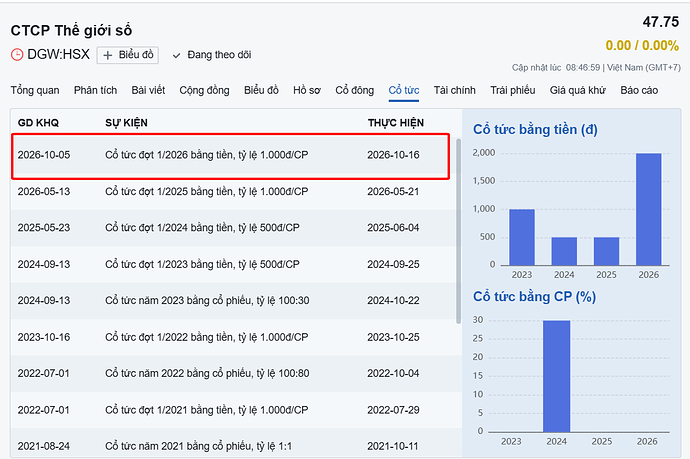690x459 pixels.
Task: Click the 2024 bar in stock dividend chart
Action: [x=557, y=376]
